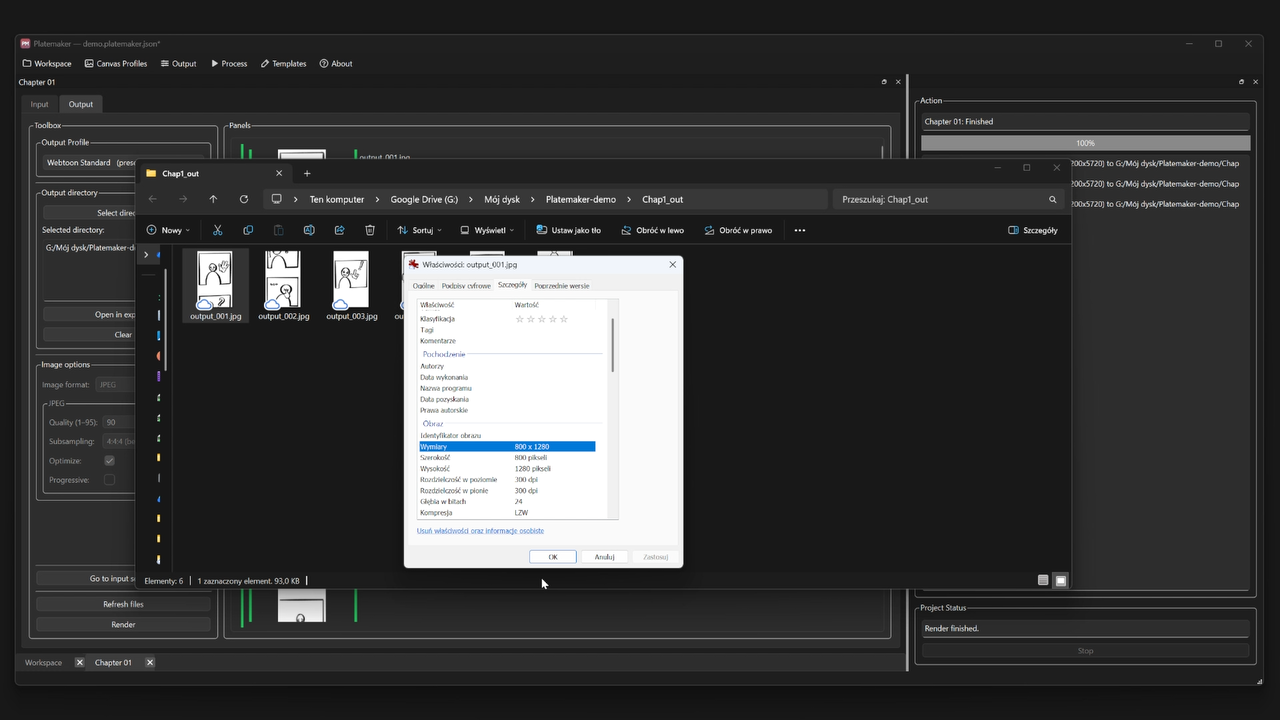The image size is (1280, 720).
Task: Open the 'Poprzednie wersje' tab
Action: (x=562, y=286)
